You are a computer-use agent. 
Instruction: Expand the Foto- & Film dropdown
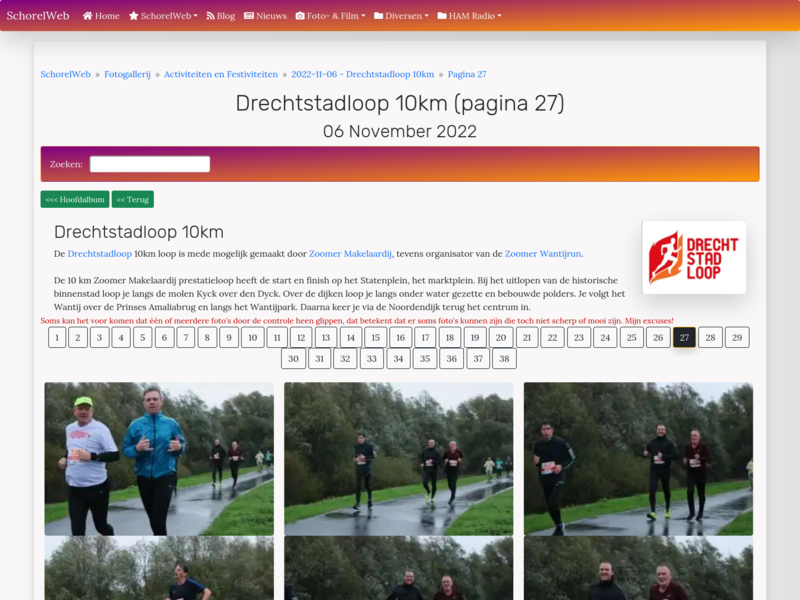point(331,16)
